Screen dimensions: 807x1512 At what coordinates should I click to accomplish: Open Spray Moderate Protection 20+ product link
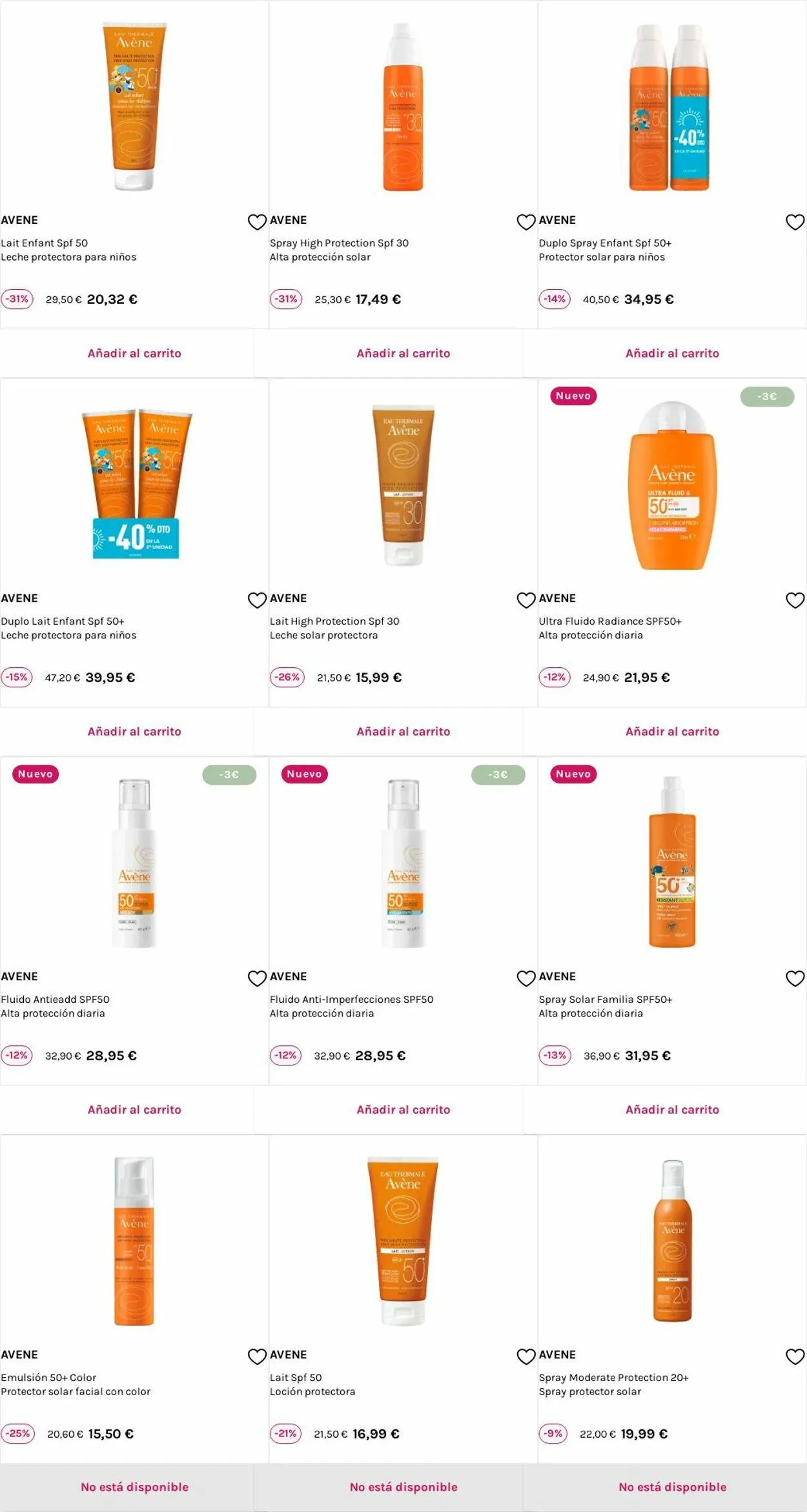[613, 1377]
